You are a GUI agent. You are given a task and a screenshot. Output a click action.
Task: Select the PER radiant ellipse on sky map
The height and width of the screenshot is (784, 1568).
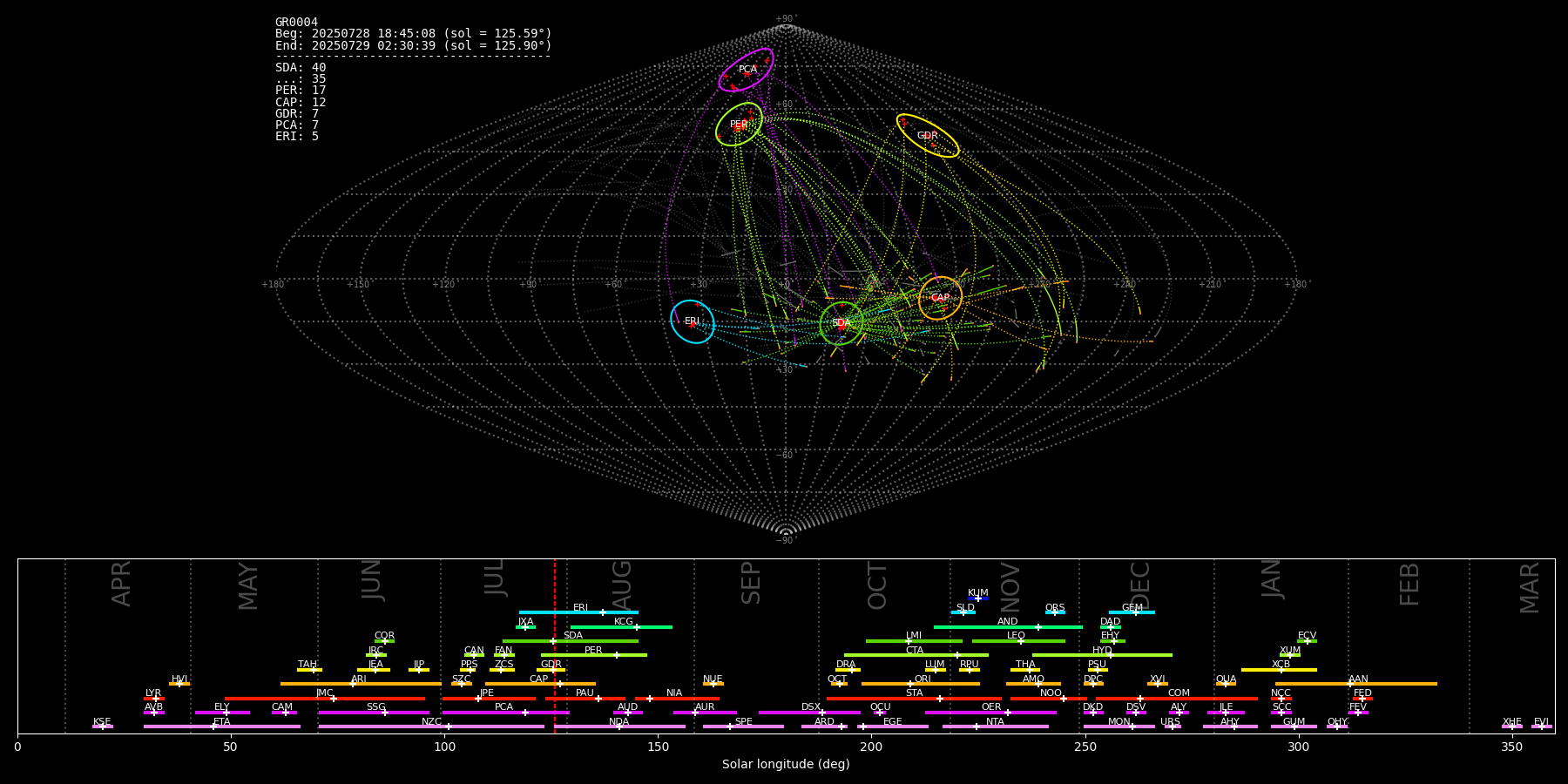tap(739, 124)
